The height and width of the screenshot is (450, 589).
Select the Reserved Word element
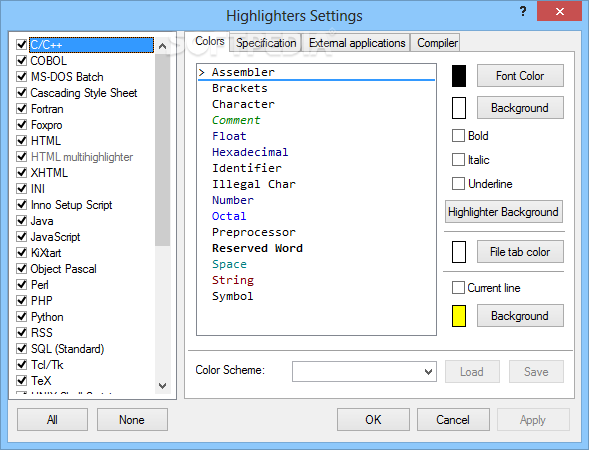tap(257, 248)
